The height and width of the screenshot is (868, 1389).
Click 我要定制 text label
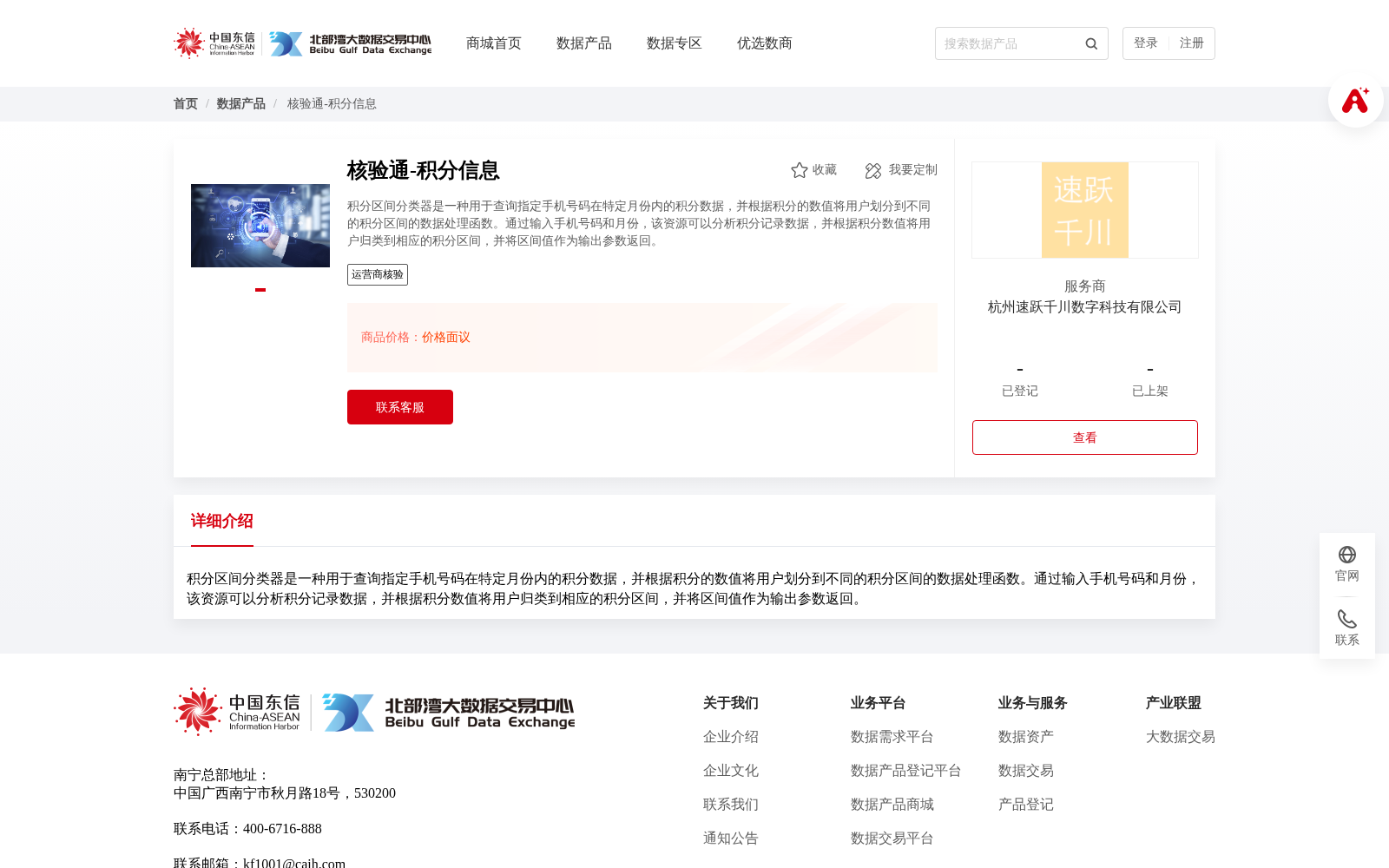click(x=913, y=170)
